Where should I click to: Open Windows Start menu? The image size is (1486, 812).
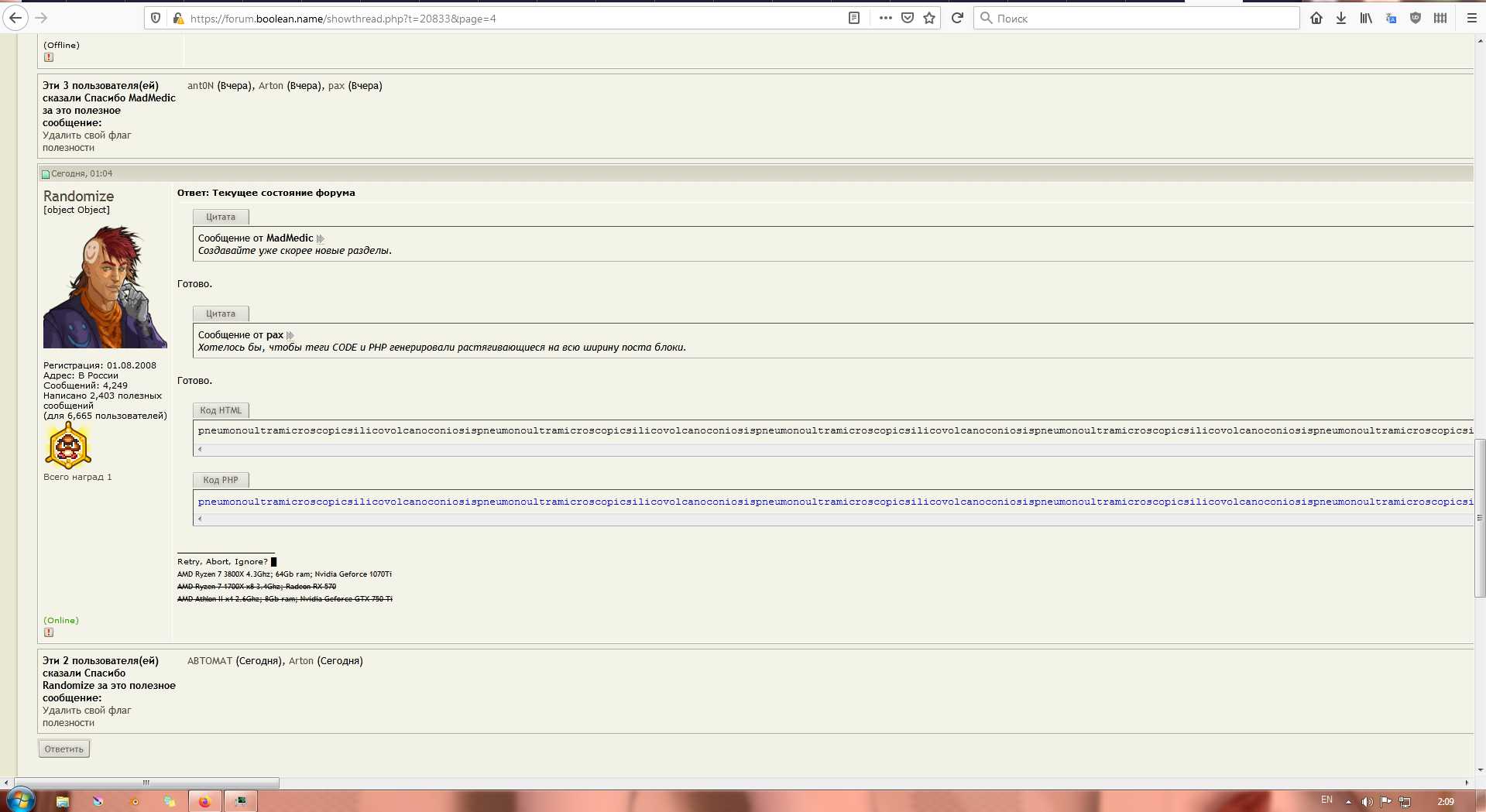coord(21,800)
